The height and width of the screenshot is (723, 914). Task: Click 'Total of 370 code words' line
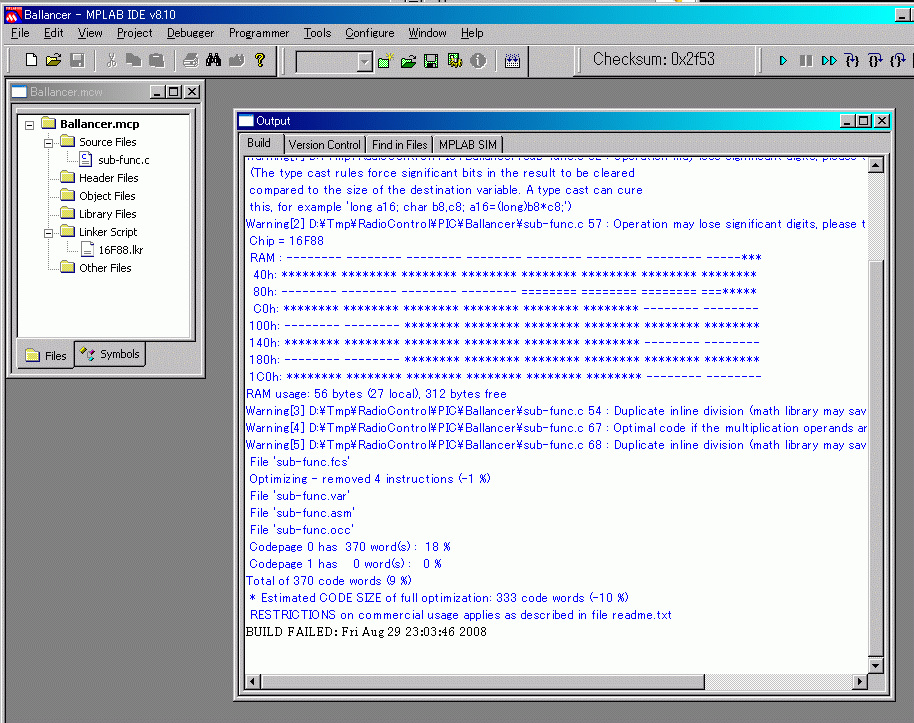(x=329, y=581)
